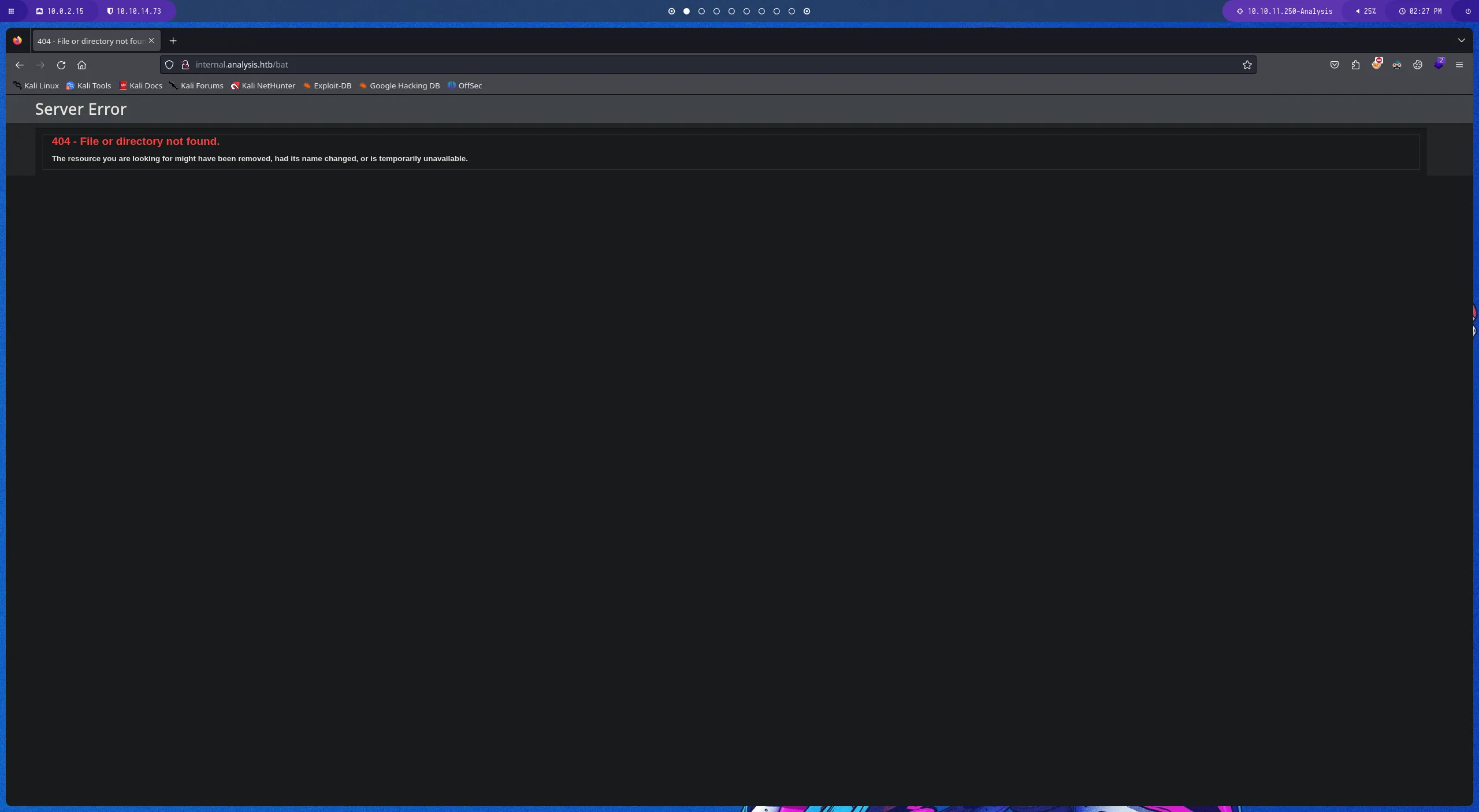Switch to the third workspace dot
1479x812 pixels.
click(701, 11)
